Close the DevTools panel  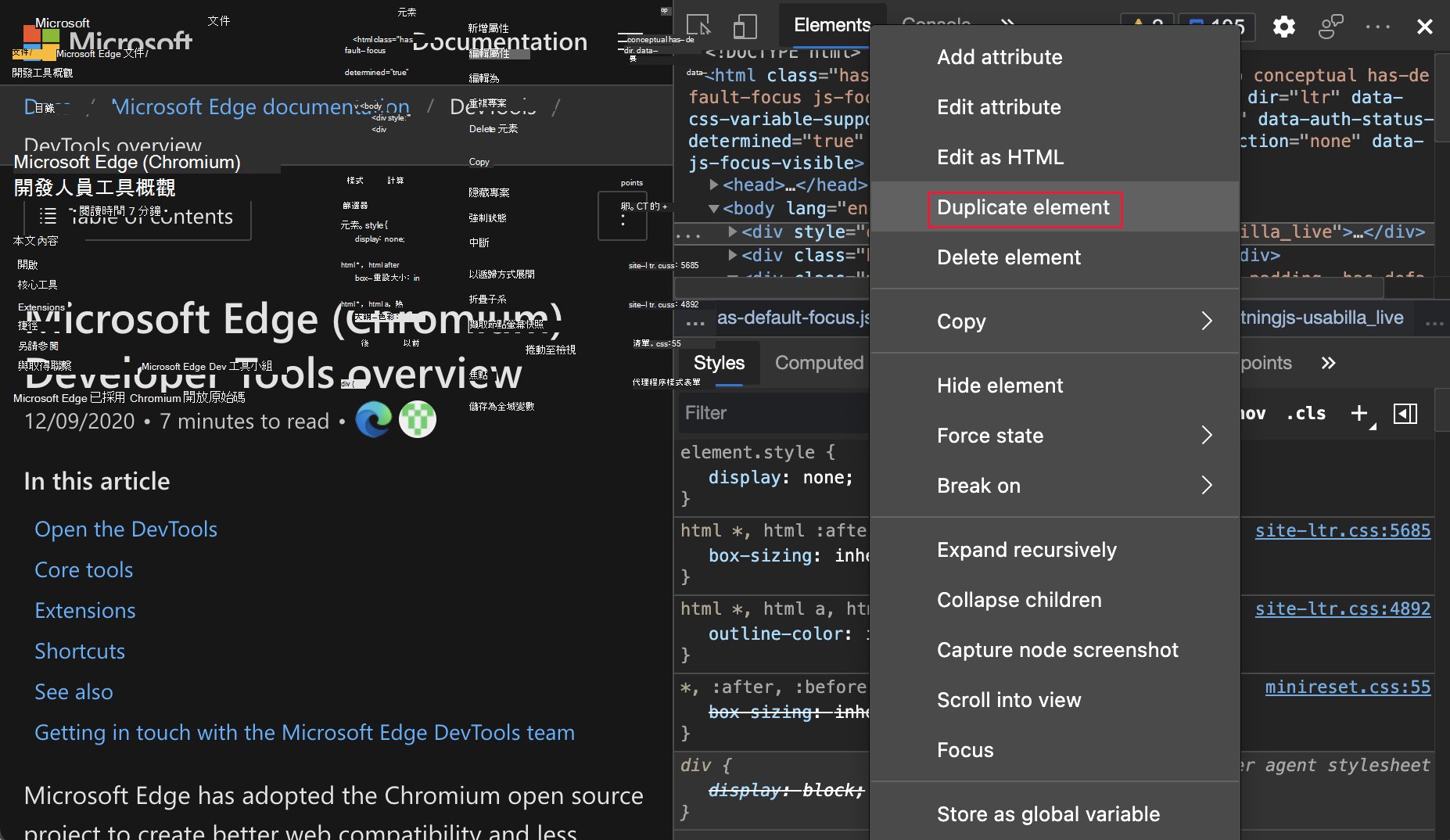1424,27
